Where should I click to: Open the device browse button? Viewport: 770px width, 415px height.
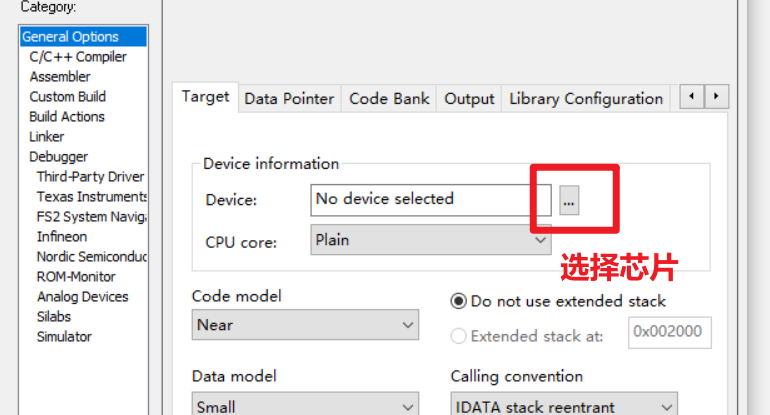pyautogui.click(x=569, y=200)
